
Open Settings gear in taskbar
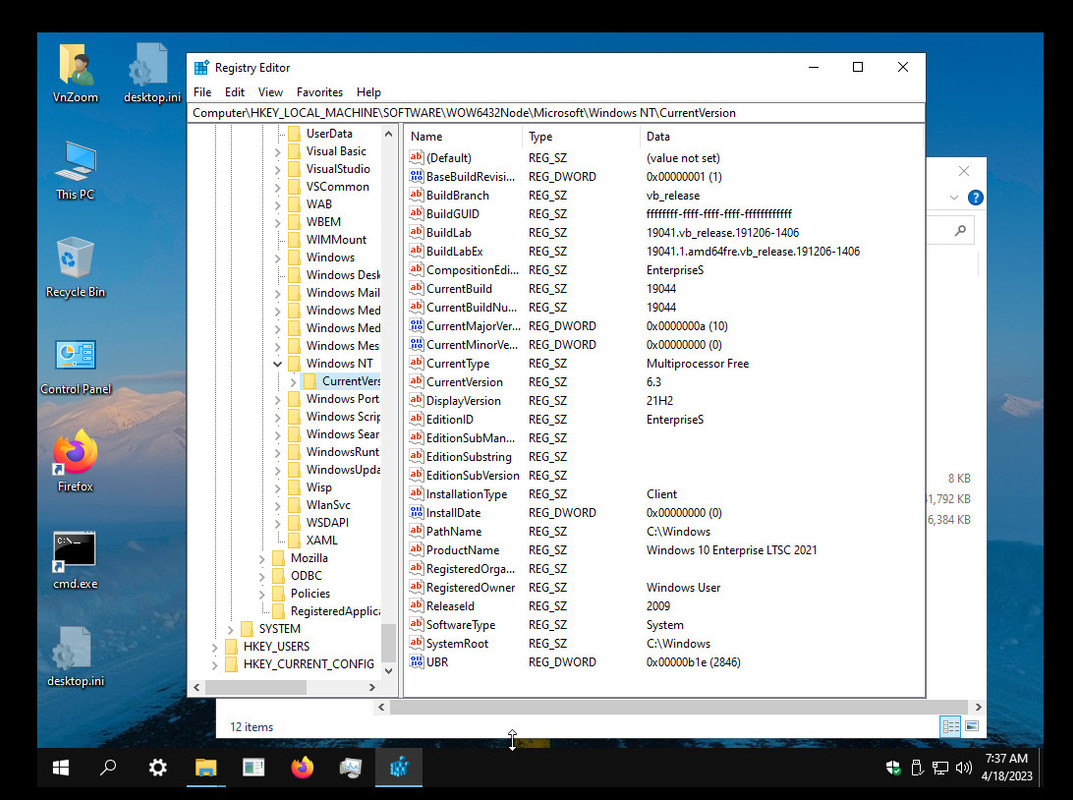pyautogui.click(x=157, y=768)
